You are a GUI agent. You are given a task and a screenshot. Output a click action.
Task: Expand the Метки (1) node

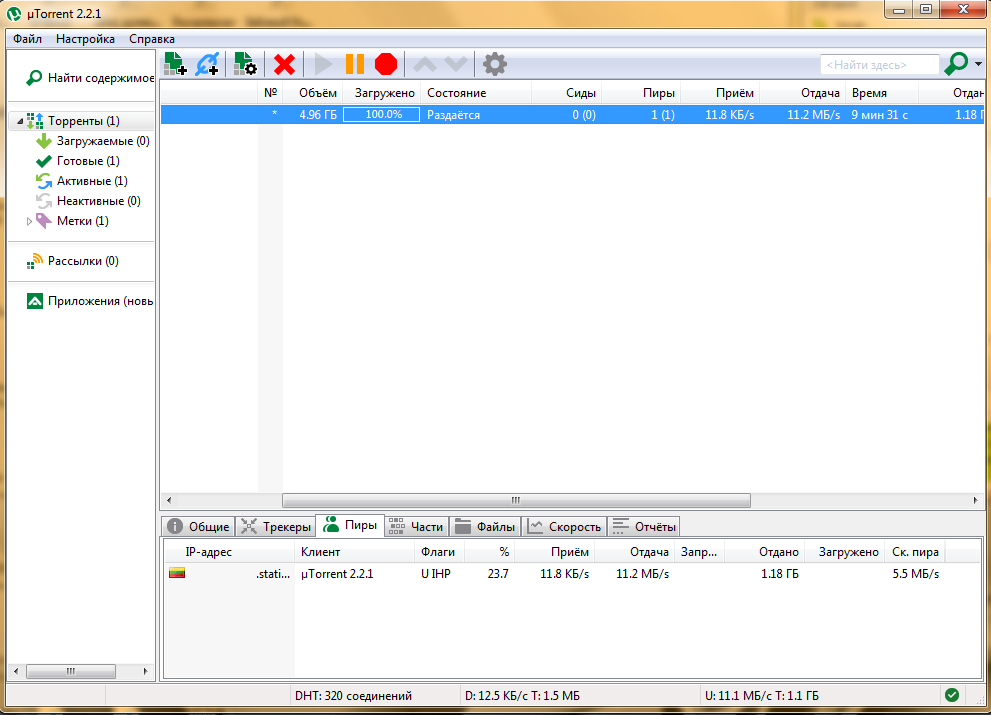tap(29, 221)
